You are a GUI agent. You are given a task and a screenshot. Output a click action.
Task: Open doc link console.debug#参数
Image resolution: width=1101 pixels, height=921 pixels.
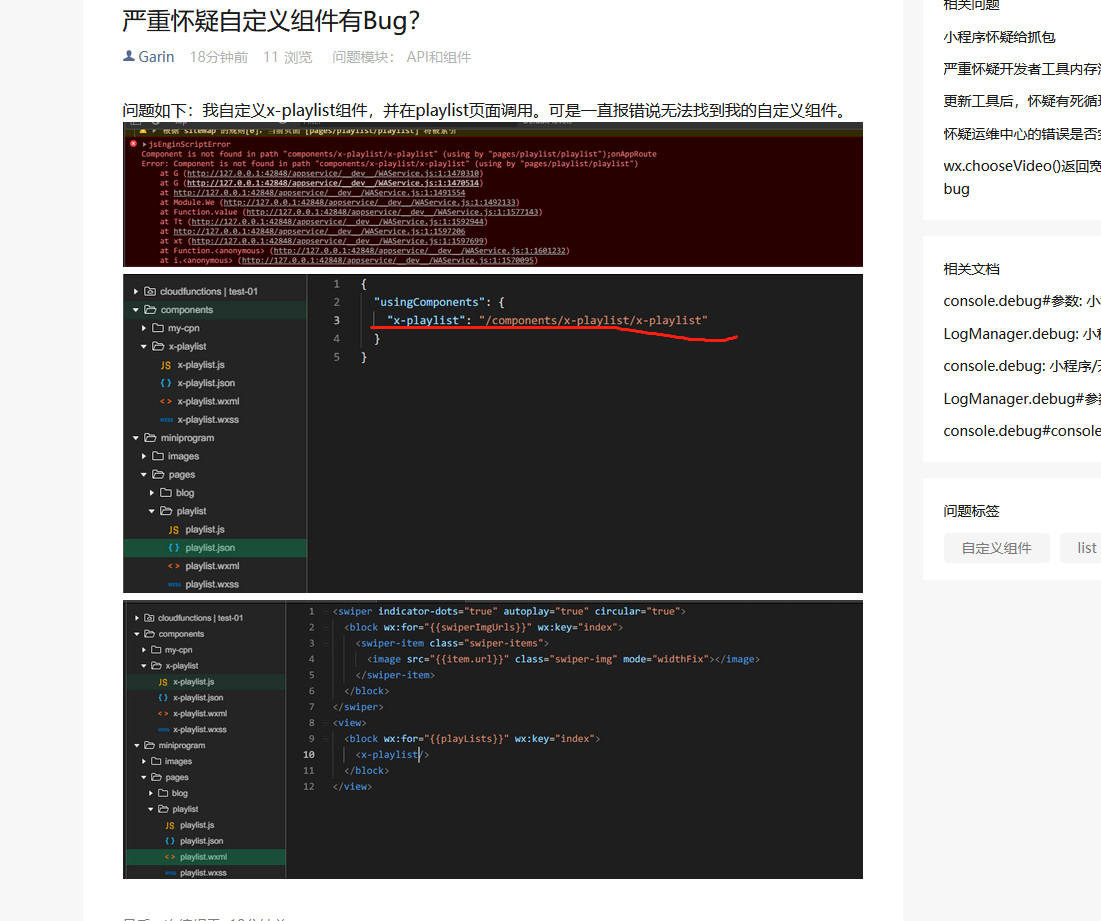(1022, 301)
